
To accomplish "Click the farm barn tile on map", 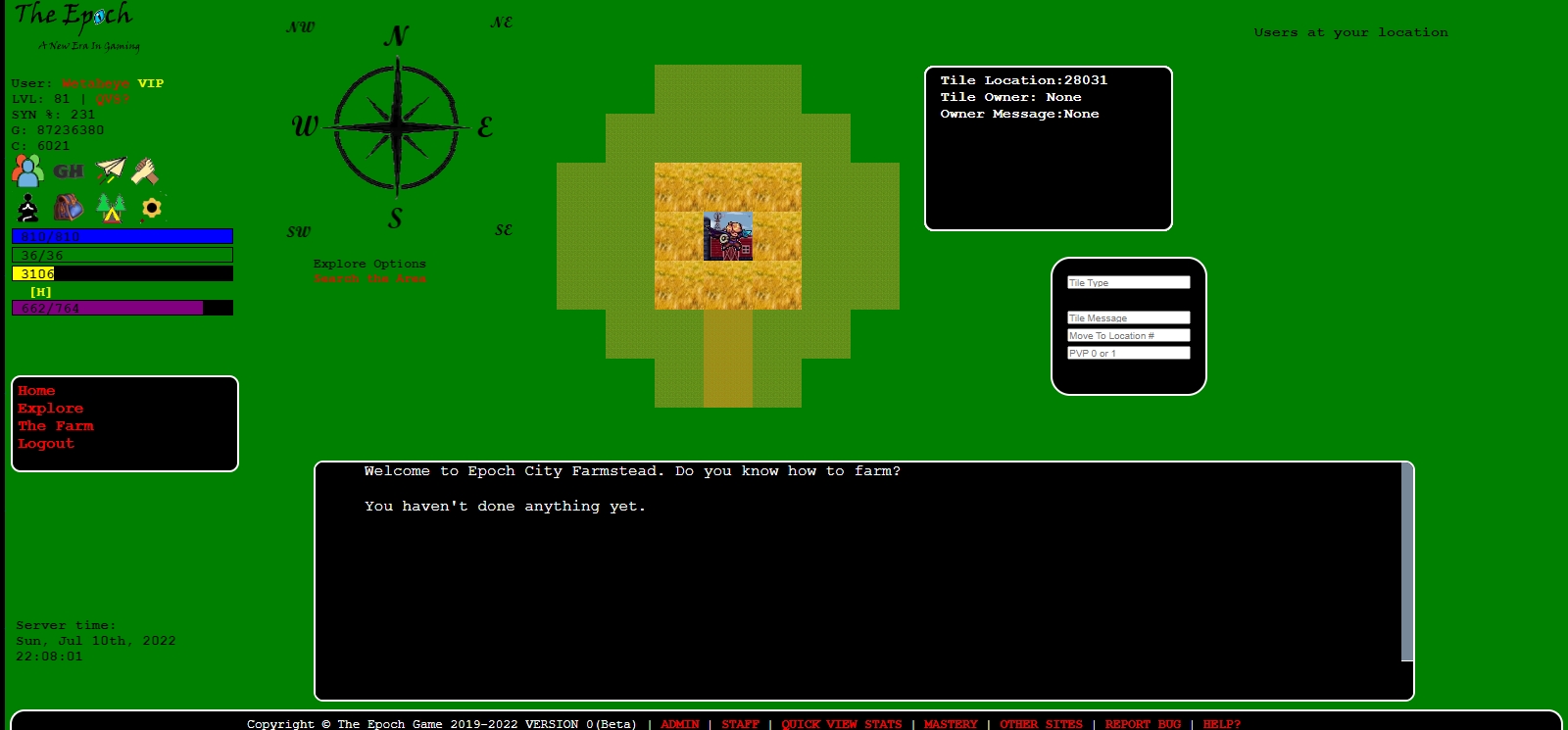I will 728,236.
